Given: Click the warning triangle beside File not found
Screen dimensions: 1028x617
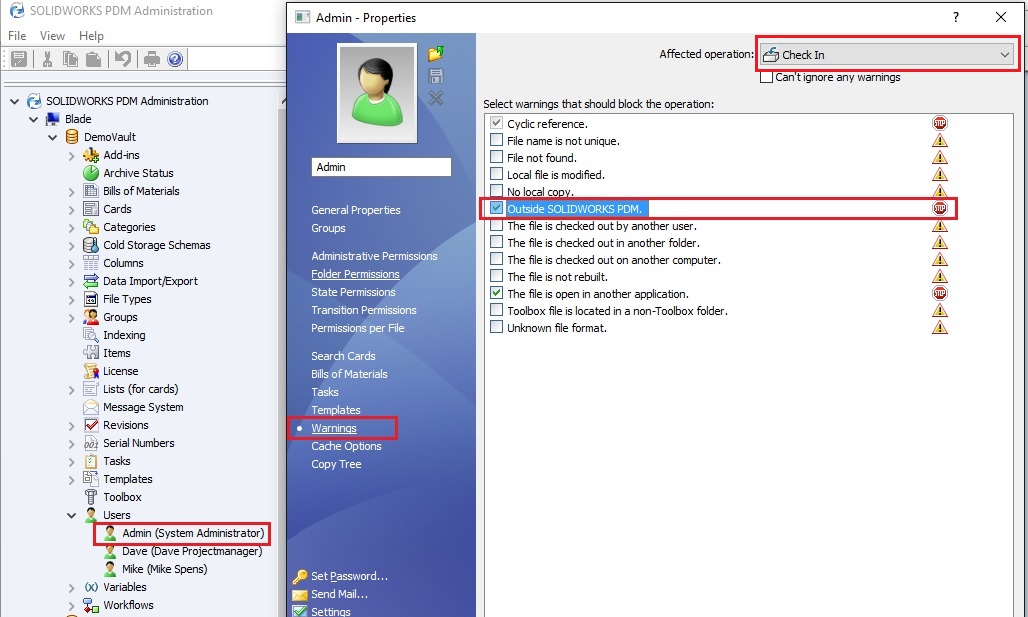Looking at the screenshot, I should [939, 157].
